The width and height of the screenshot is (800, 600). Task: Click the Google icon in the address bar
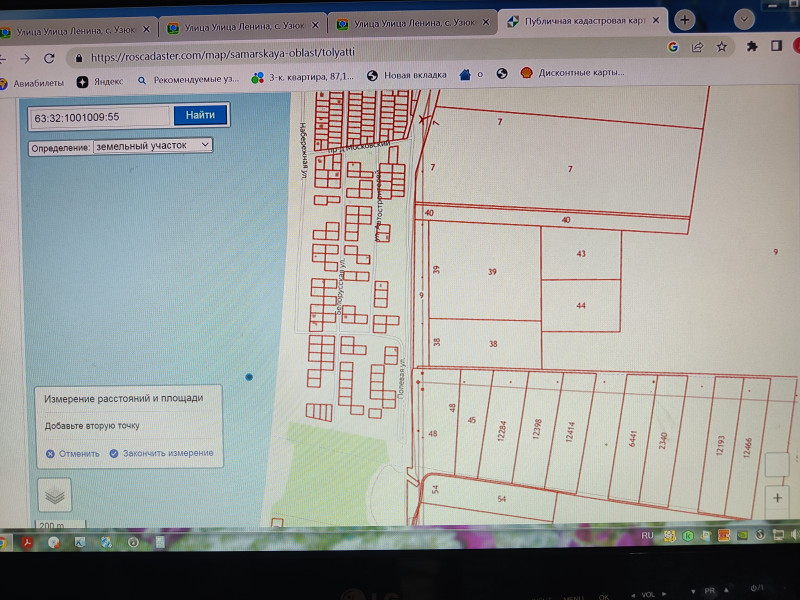click(x=673, y=46)
